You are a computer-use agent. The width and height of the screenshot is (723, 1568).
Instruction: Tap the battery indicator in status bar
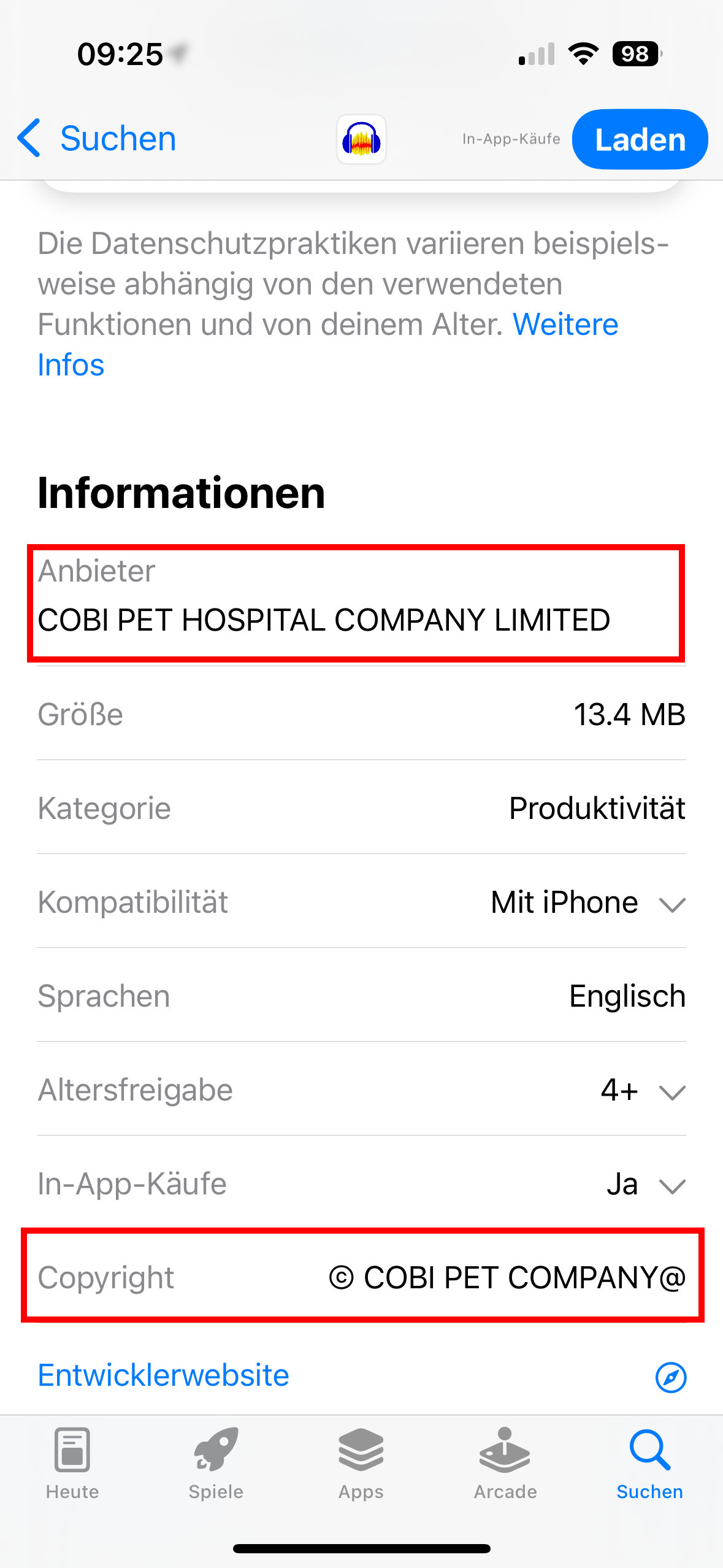[637, 54]
